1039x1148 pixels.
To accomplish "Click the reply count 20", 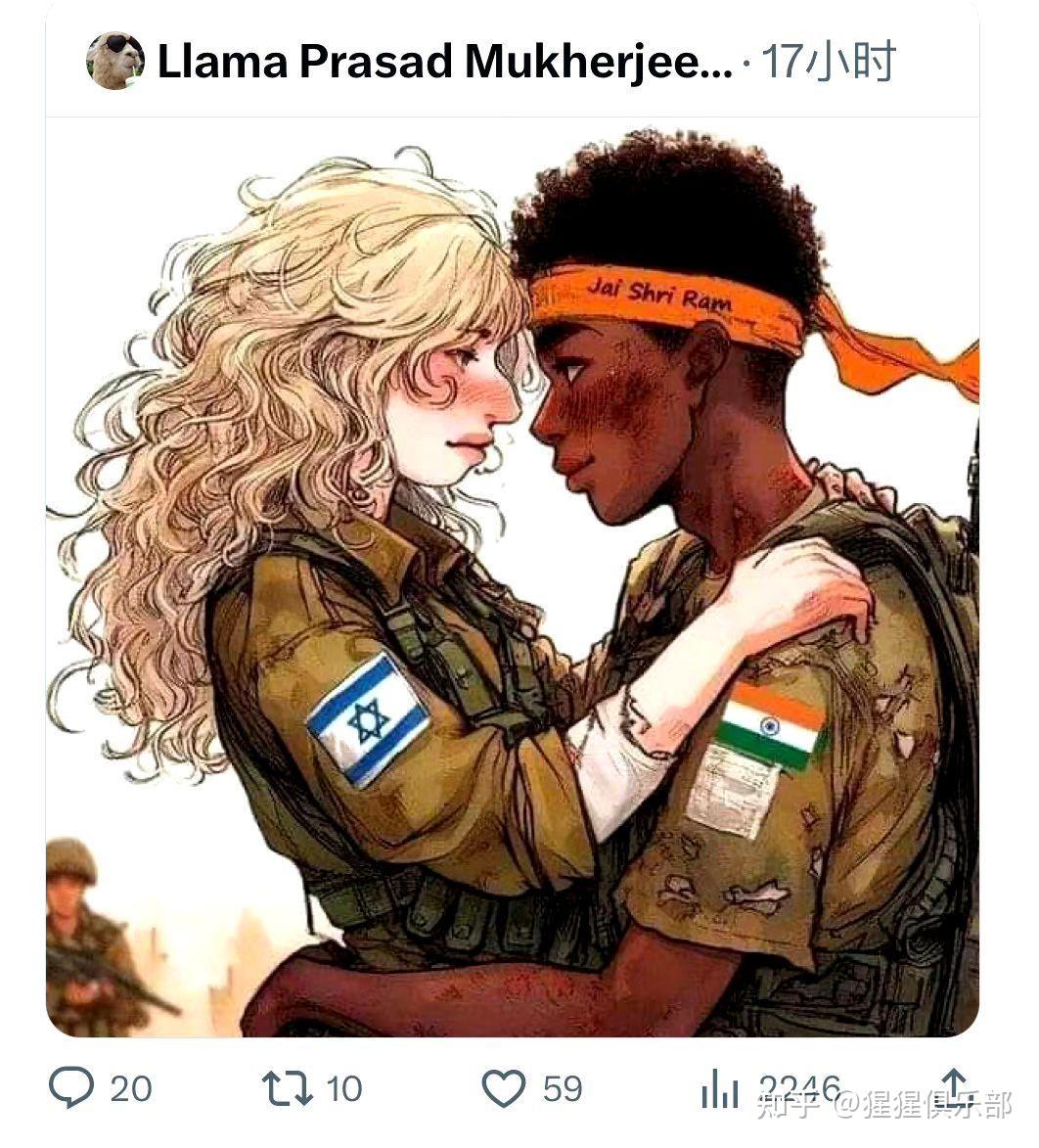I will [131, 1088].
